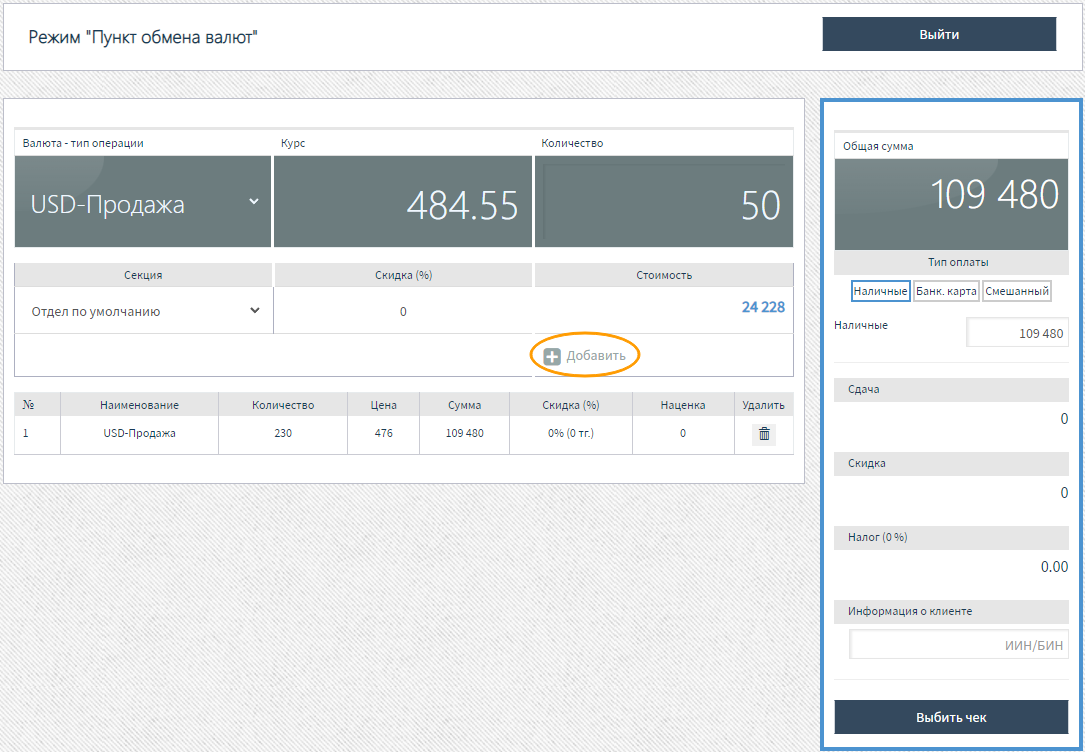The image size is (1085, 752).
Task: Click the Налог (0 %) label
Action: 877,538
